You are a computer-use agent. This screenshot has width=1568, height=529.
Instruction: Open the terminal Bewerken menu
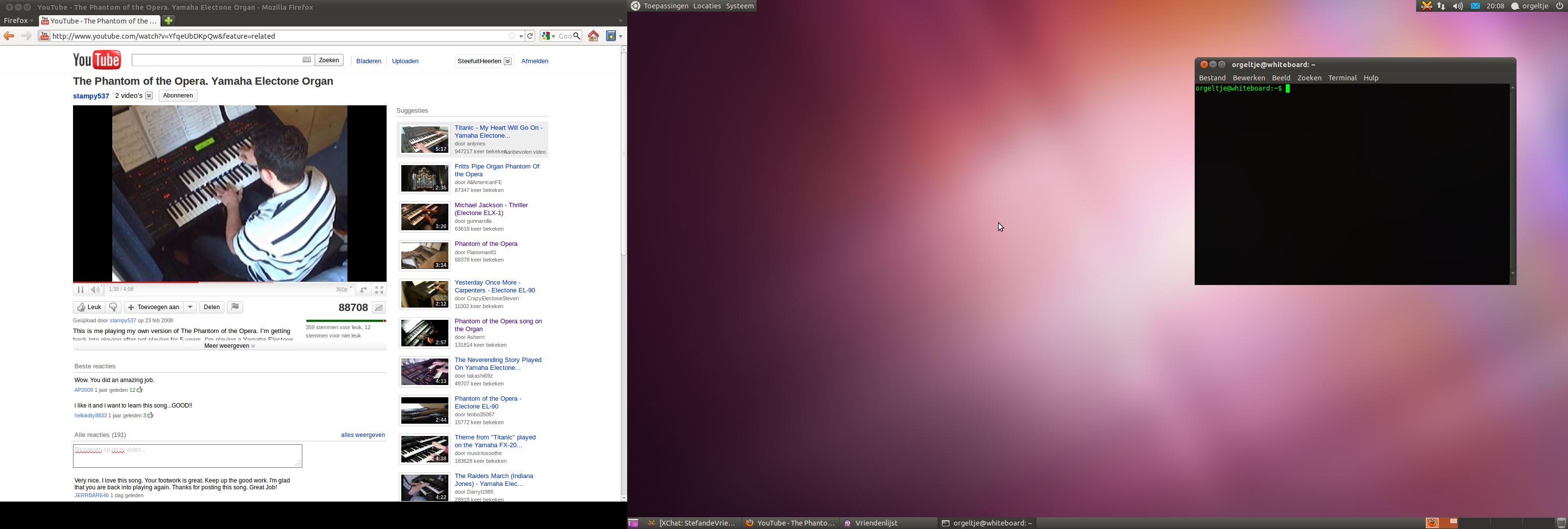(x=1249, y=78)
